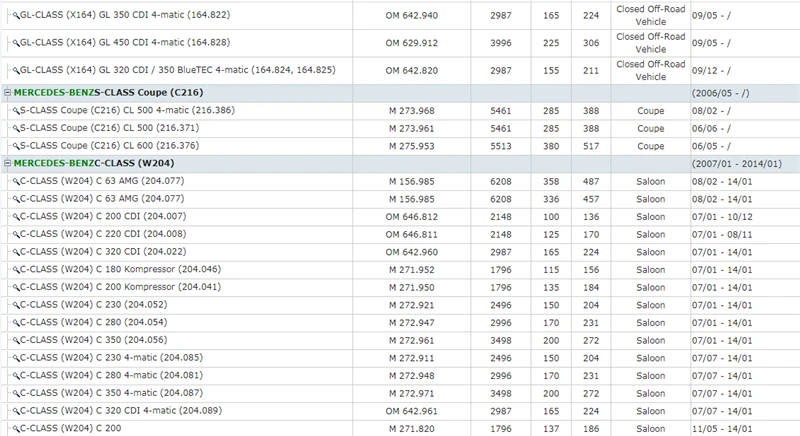Open S-CLASS Coupe CL 600 (216.376)
The height and width of the screenshot is (436, 800).
109,146
